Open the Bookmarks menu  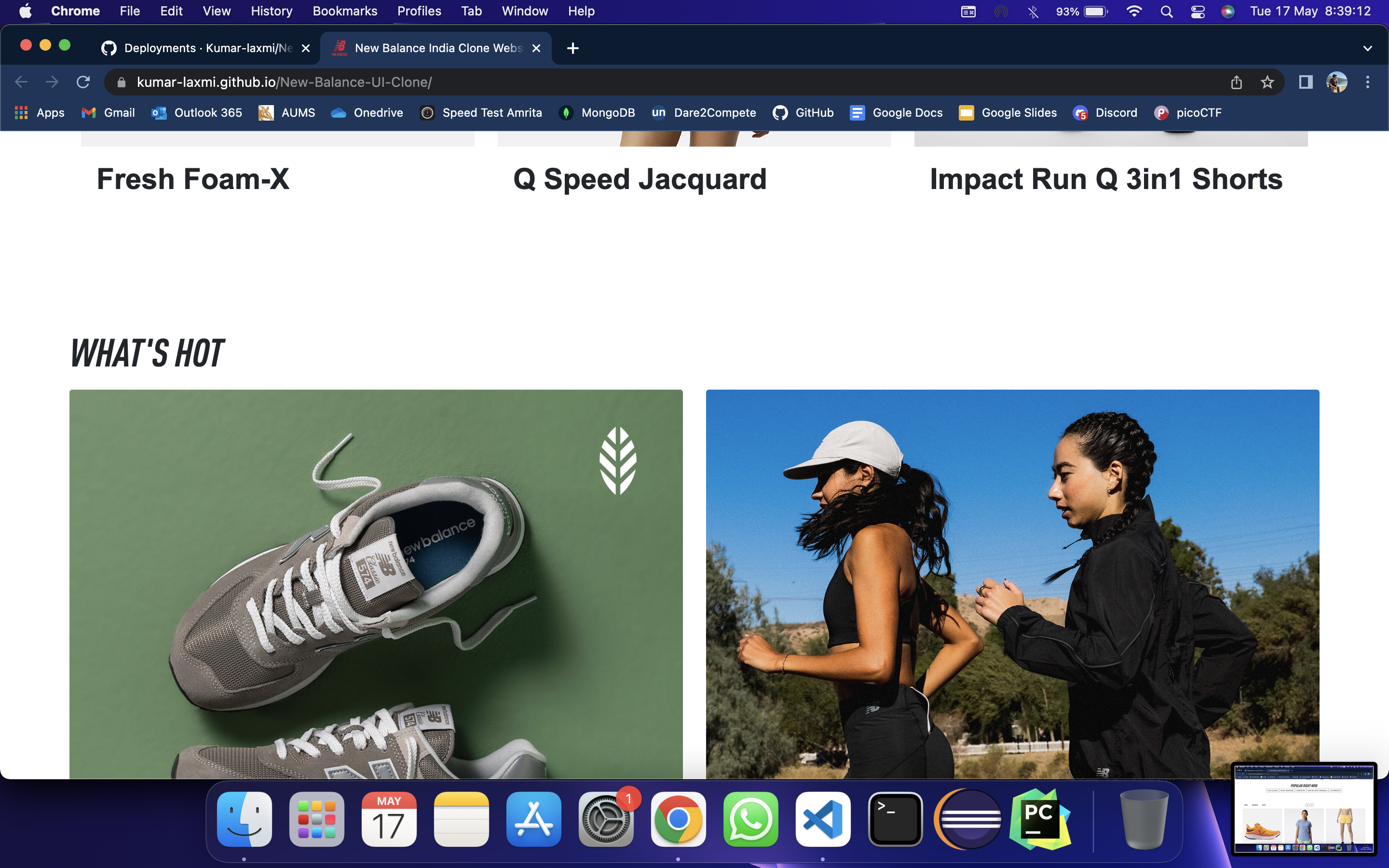click(344, 11)
